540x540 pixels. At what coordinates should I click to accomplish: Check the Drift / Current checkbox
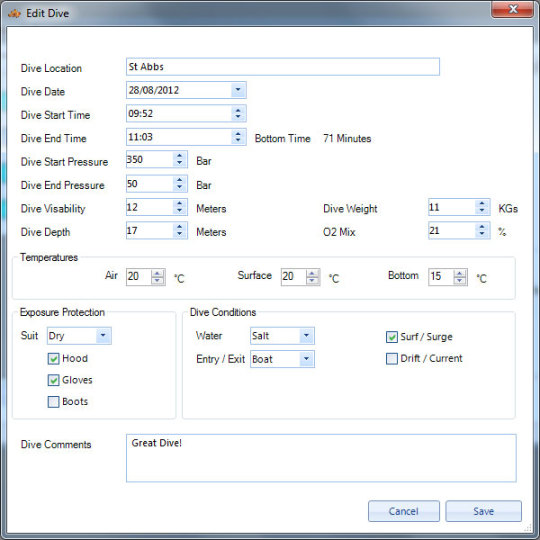392,359
